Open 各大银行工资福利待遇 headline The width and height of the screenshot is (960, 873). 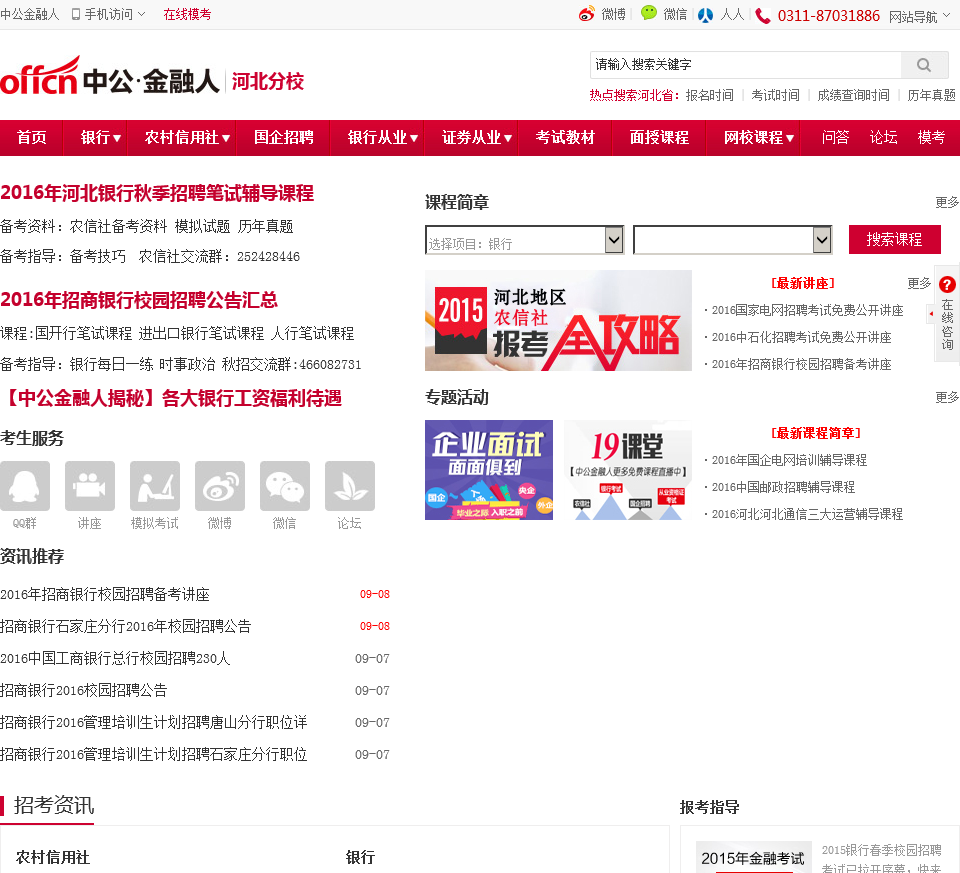(x=252, y=399)
